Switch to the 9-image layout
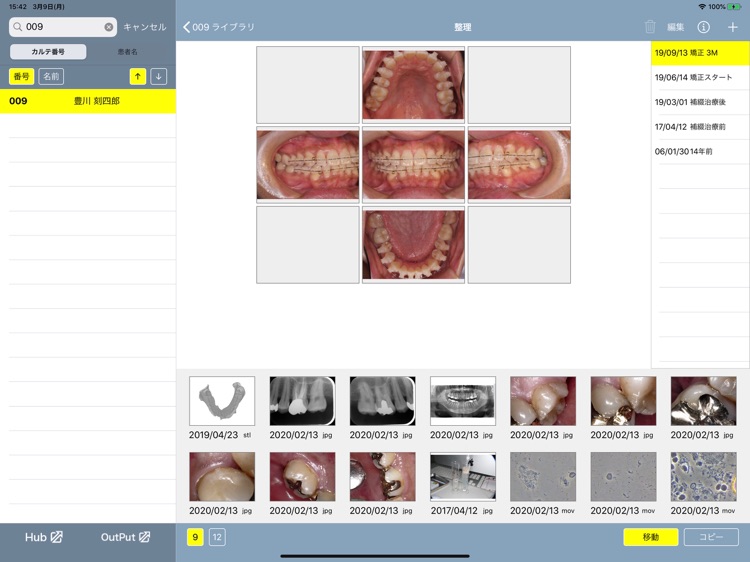 click(195, 537)
